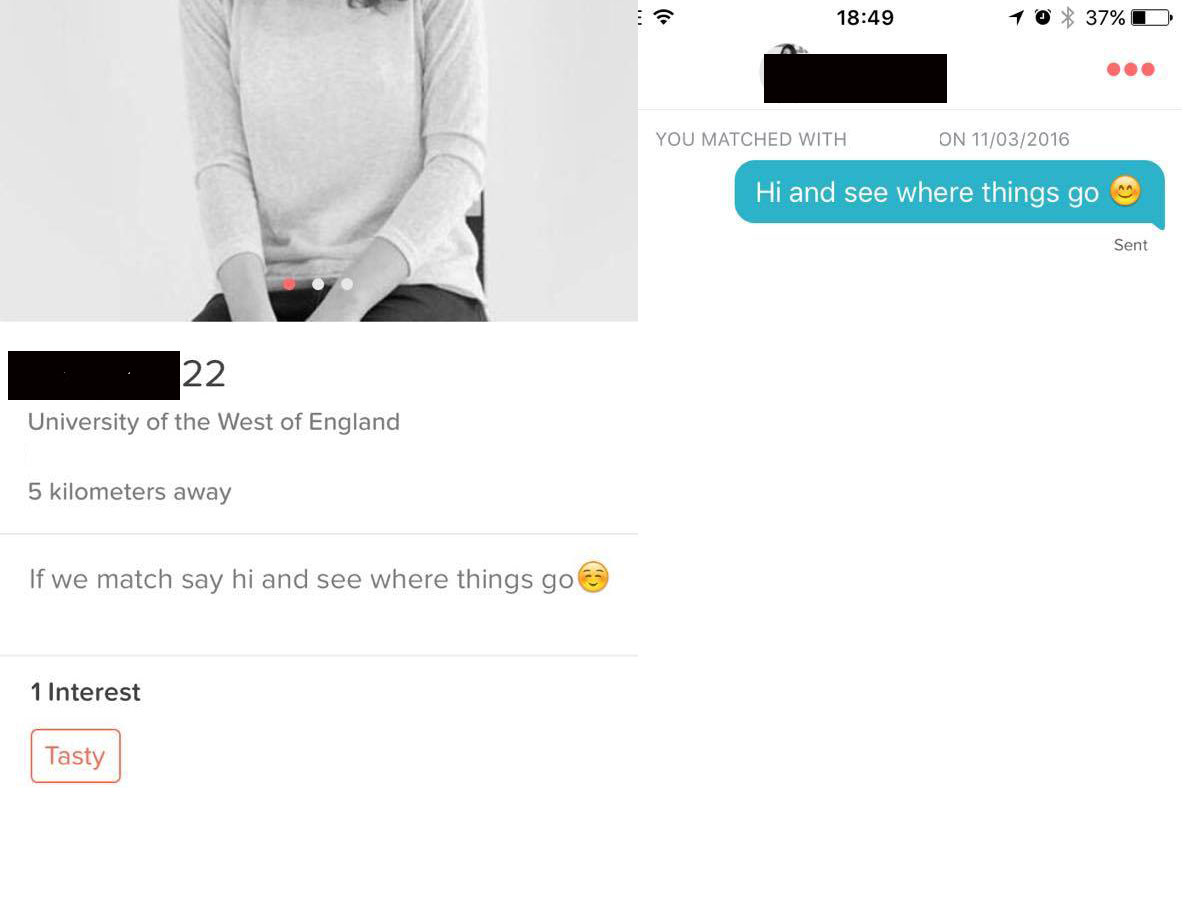1200x900 pixels.
Task: Tap the Bluetooth status icon
Action: point(1067,17)
